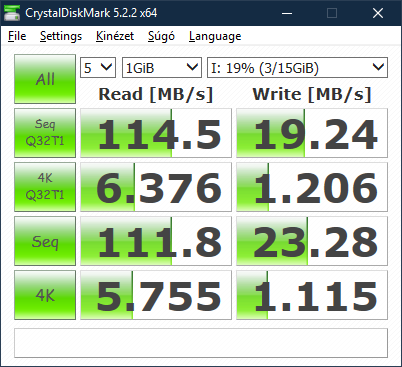Open the Language menu
402x367 pixels.
pos(215,36)
